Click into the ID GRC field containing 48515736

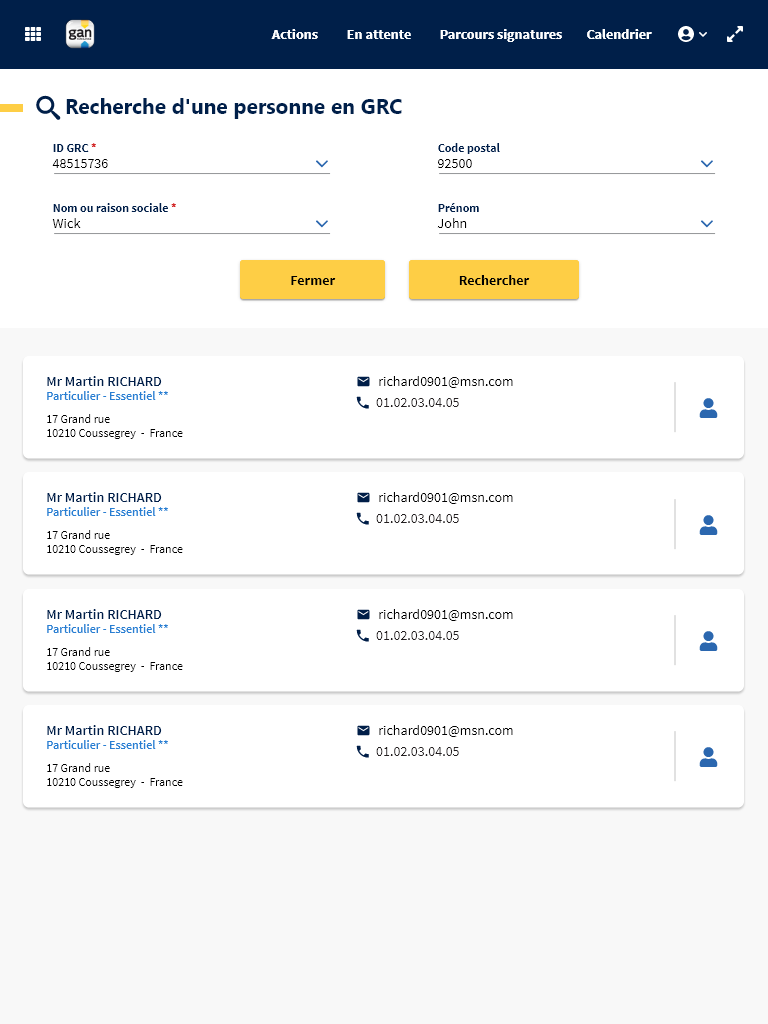(x=183, y=164)
